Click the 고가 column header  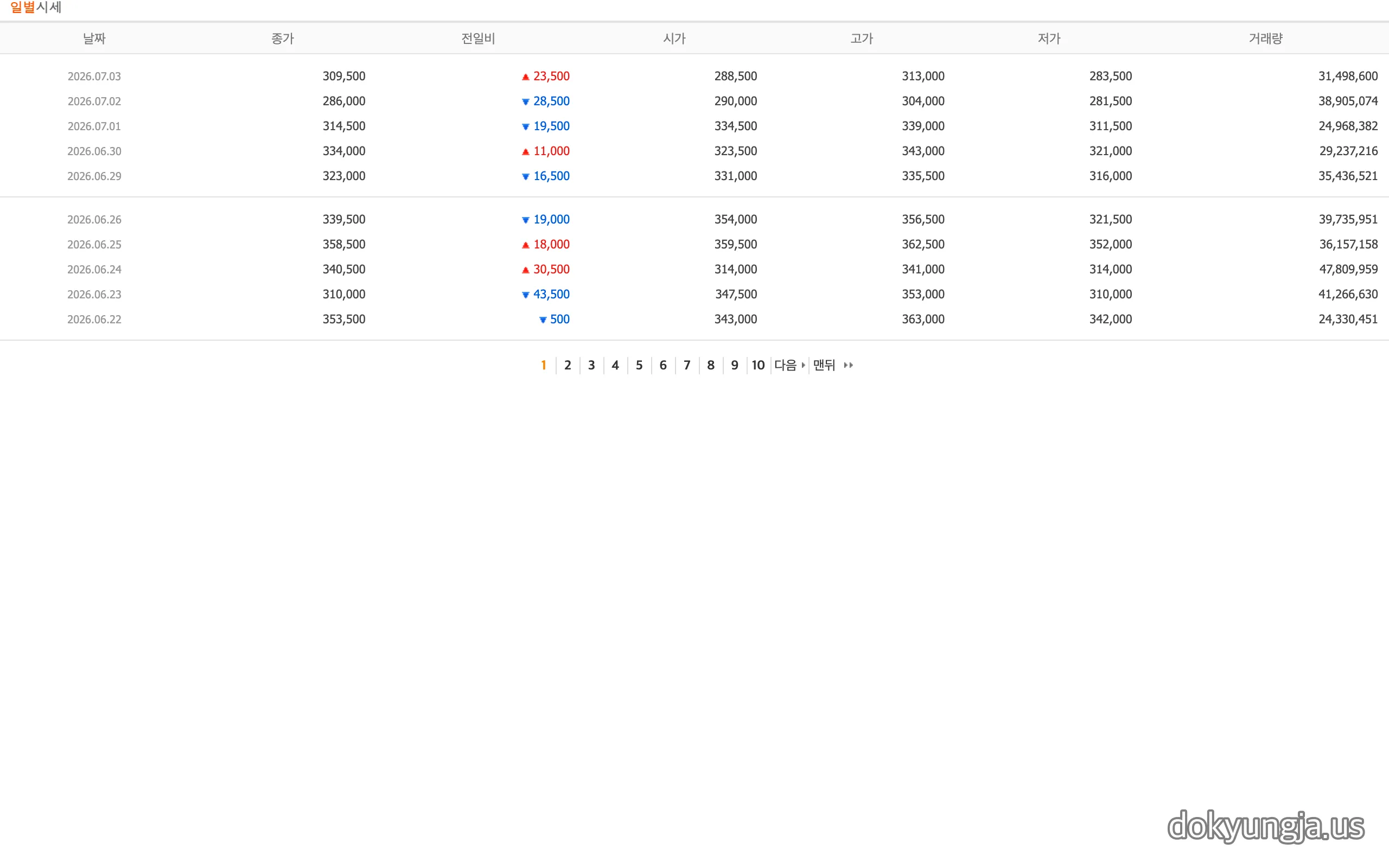click(x=862, y=39)
